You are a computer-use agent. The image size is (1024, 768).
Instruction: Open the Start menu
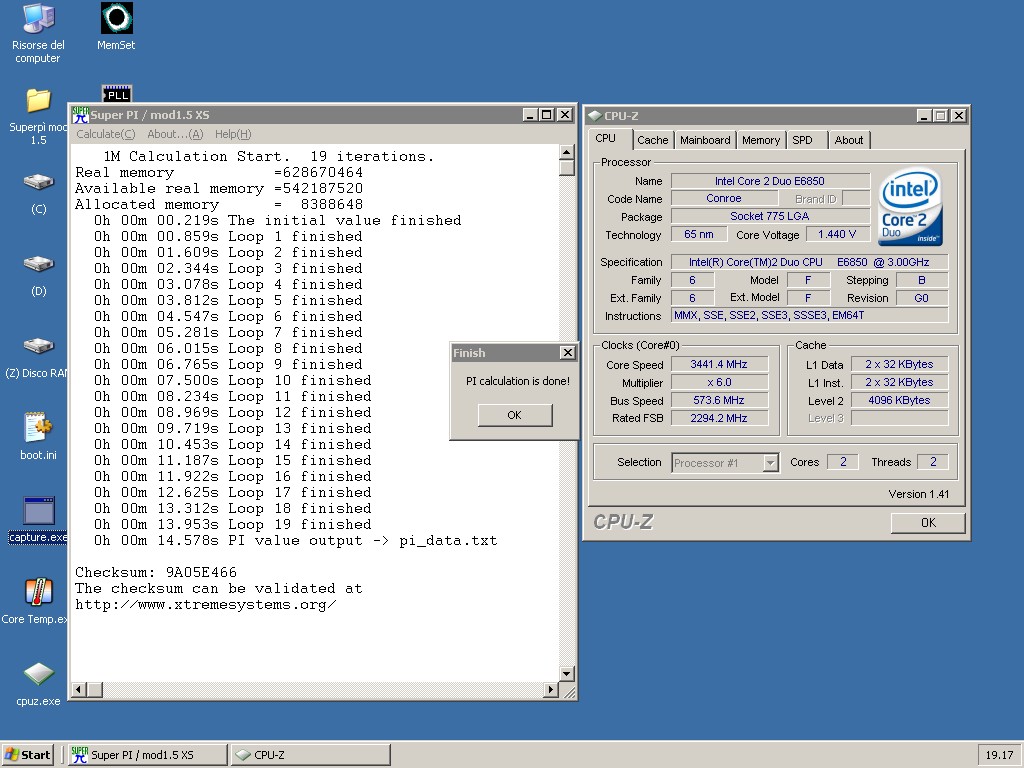click(x=27, y=755)
